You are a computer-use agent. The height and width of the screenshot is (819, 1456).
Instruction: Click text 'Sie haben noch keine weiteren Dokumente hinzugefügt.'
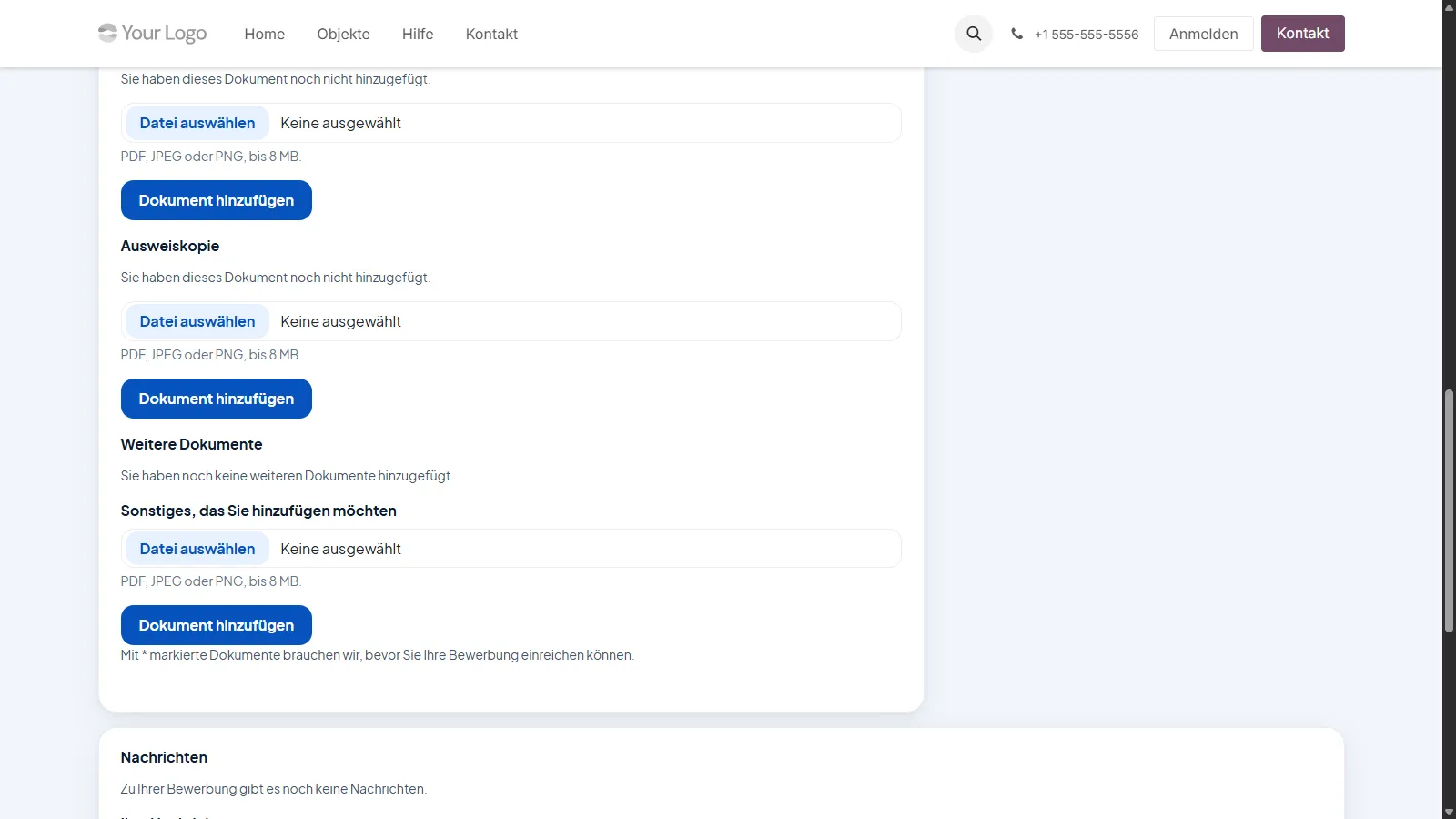pyautogui.click(x=287, y=476)
